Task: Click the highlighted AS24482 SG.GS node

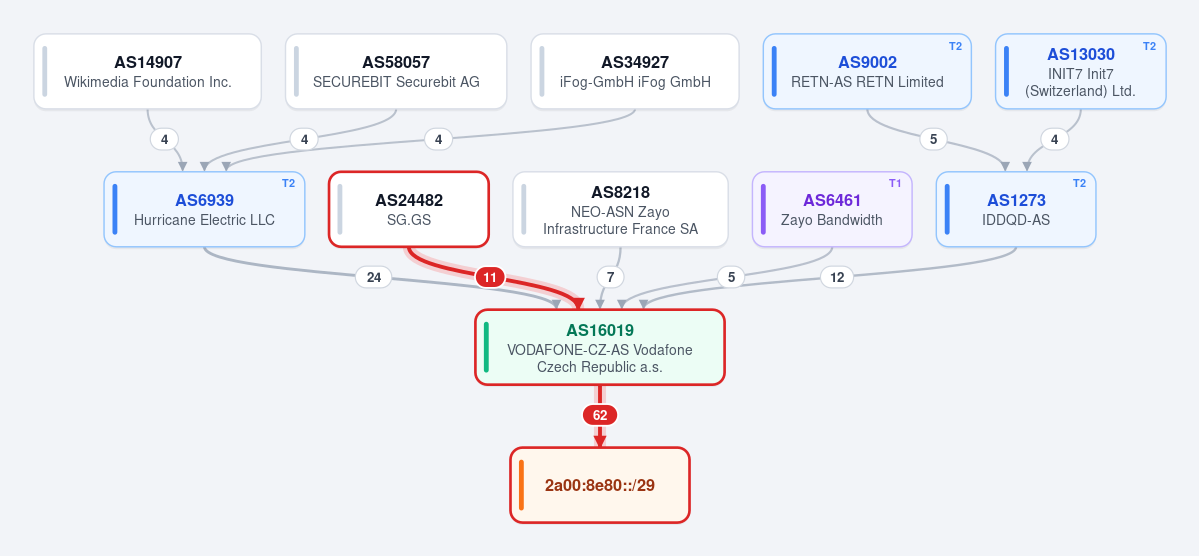Action: pyautogui.click(x=408, y=210)
